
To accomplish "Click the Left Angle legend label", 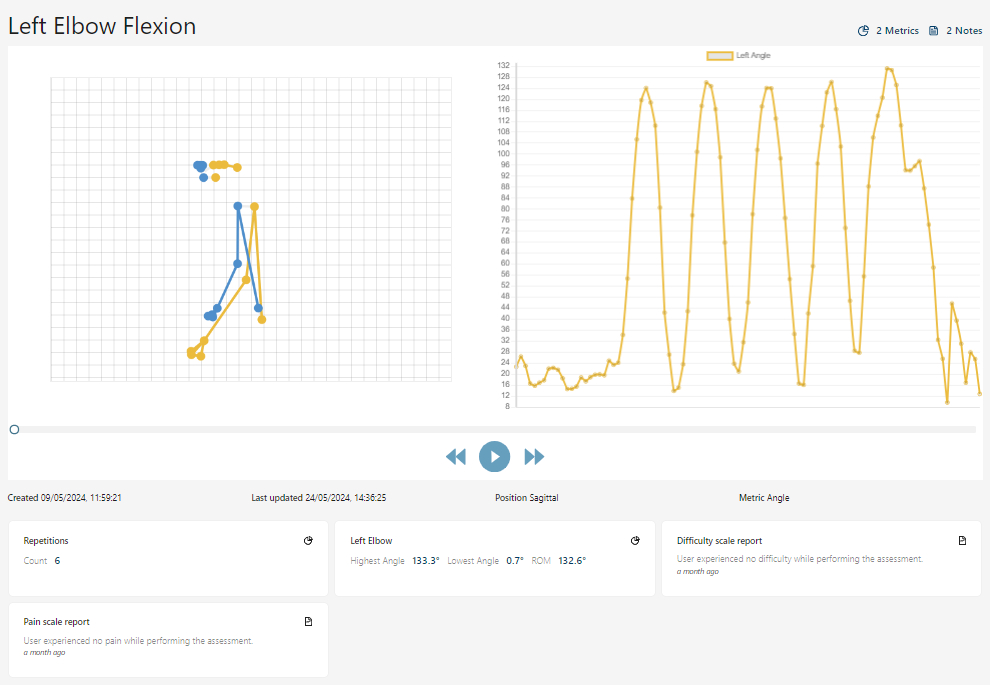I will click(753, 56).
